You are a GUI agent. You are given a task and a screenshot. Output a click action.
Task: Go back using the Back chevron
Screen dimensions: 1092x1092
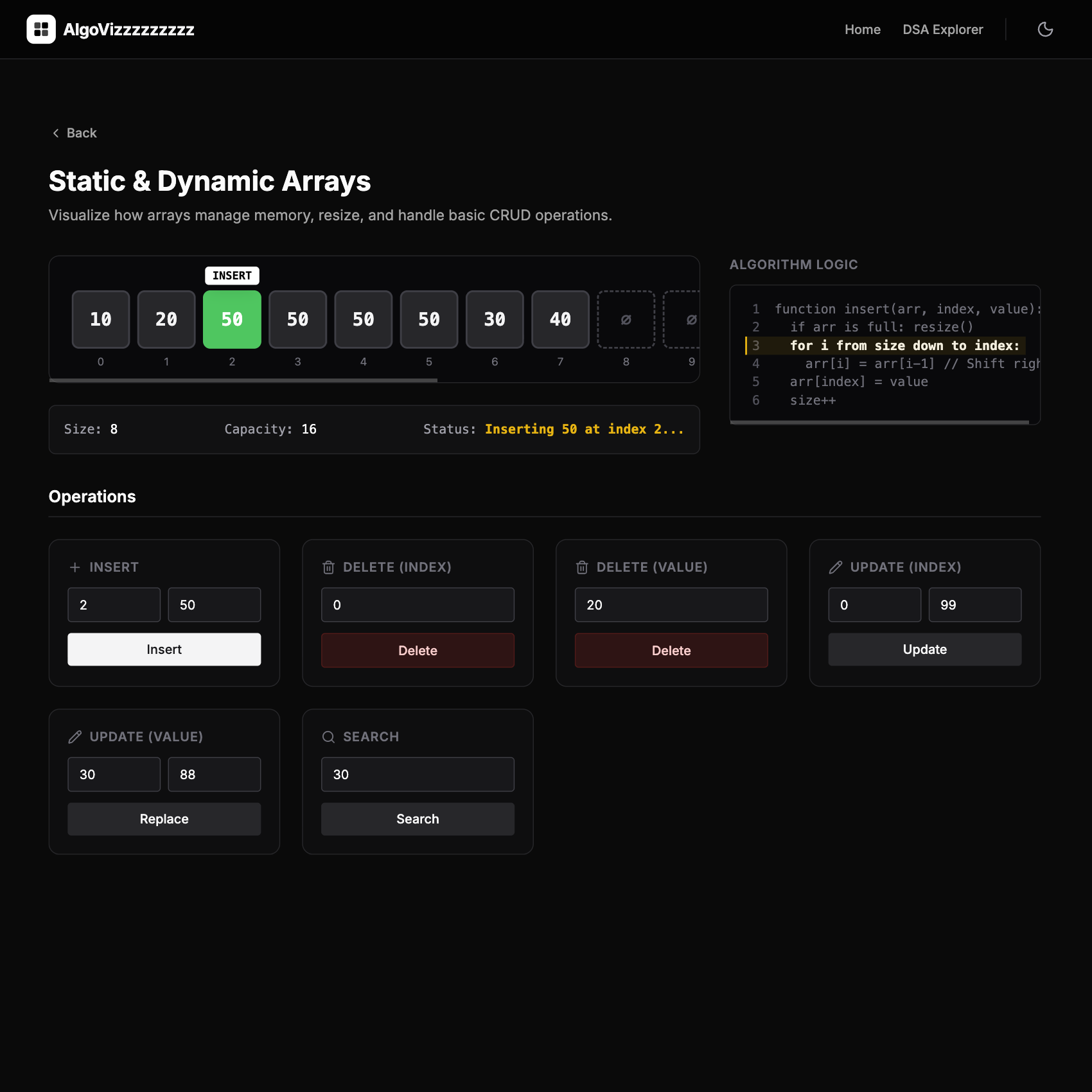56,133
